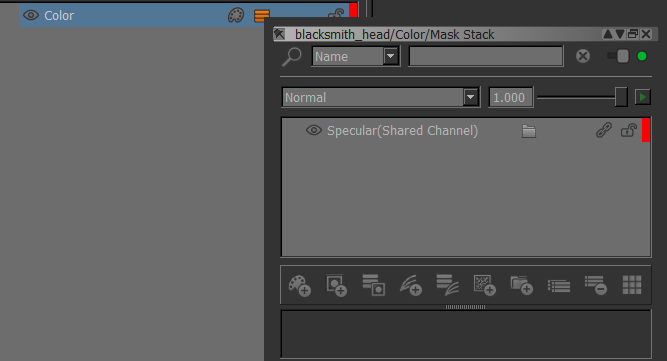Toggle the filter switch beside green dot
The height and width of the screenshot is (361, 667).
coord(619,56)
